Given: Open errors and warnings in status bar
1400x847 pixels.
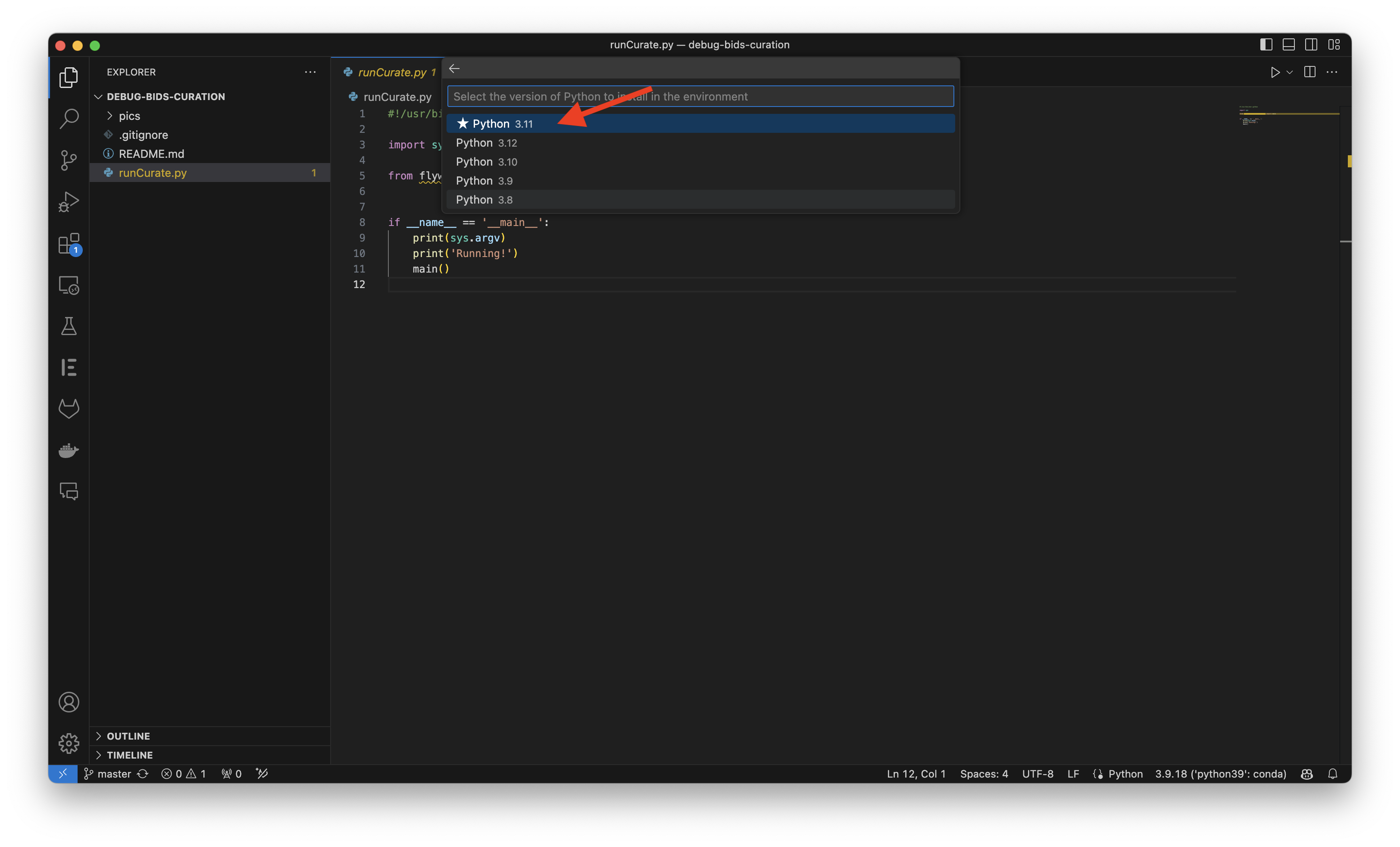Looking at the screenshot, I should (183, 774).
